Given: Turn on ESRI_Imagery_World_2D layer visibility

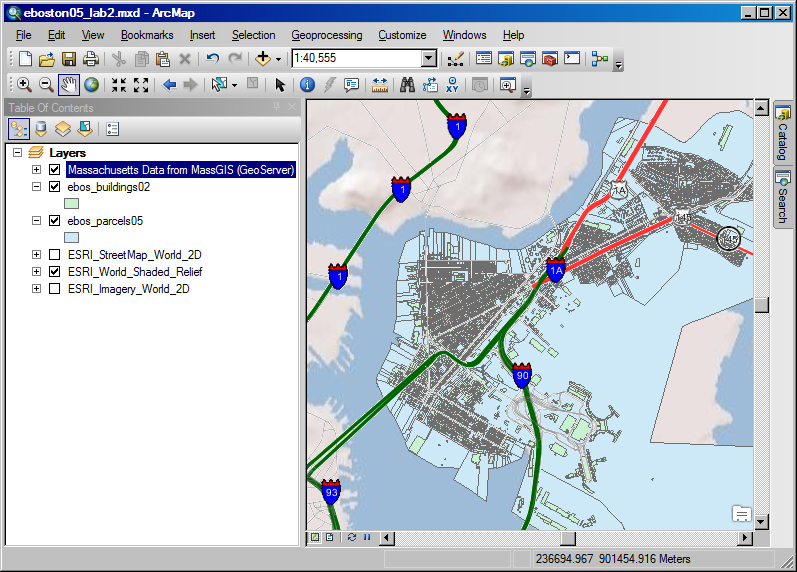Looking at the screenshot, I should [x=55, y=289].
